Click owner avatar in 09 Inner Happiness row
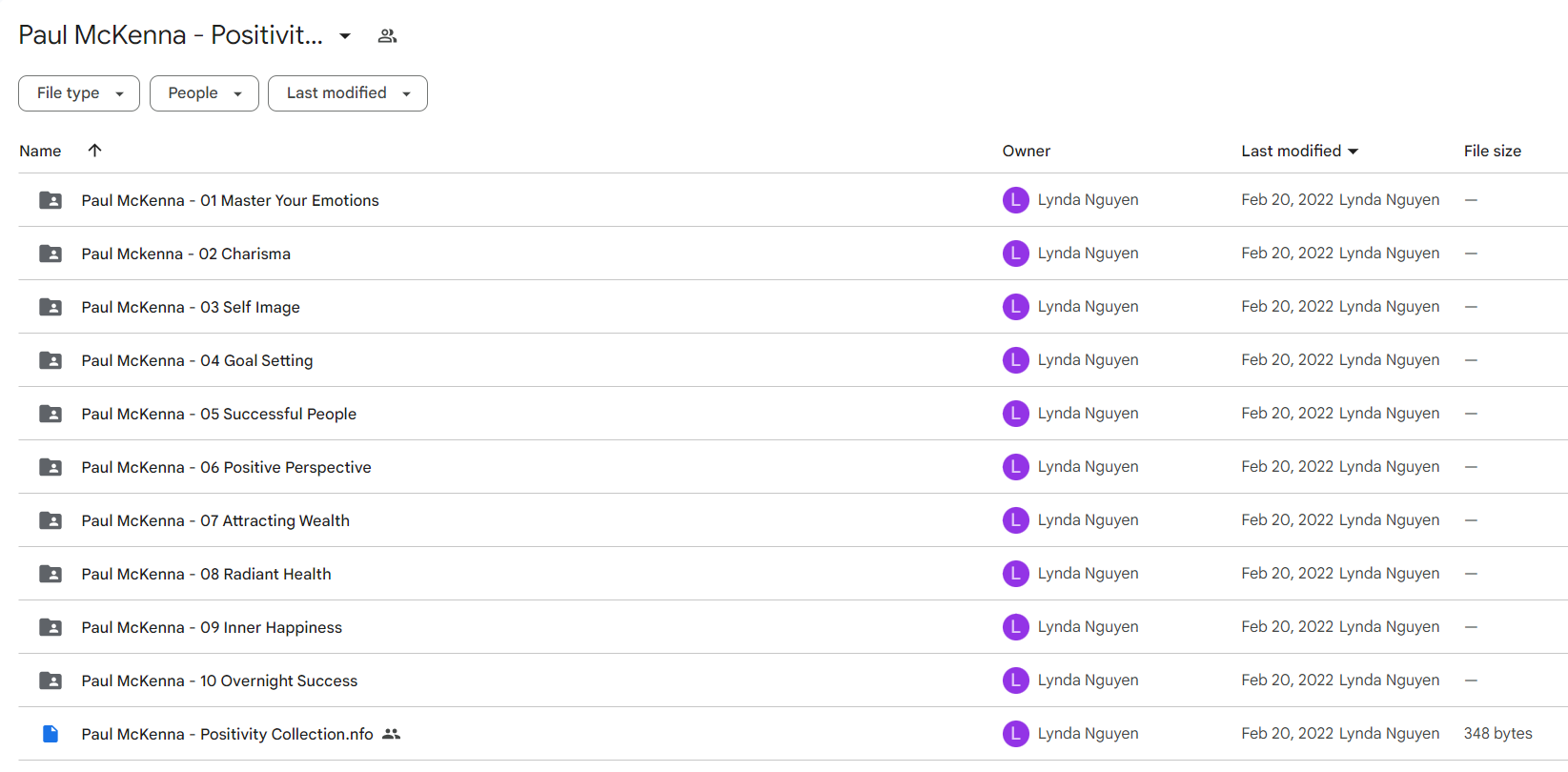The width and height of the screenshot is (1568, 772). pos(1016,627)
